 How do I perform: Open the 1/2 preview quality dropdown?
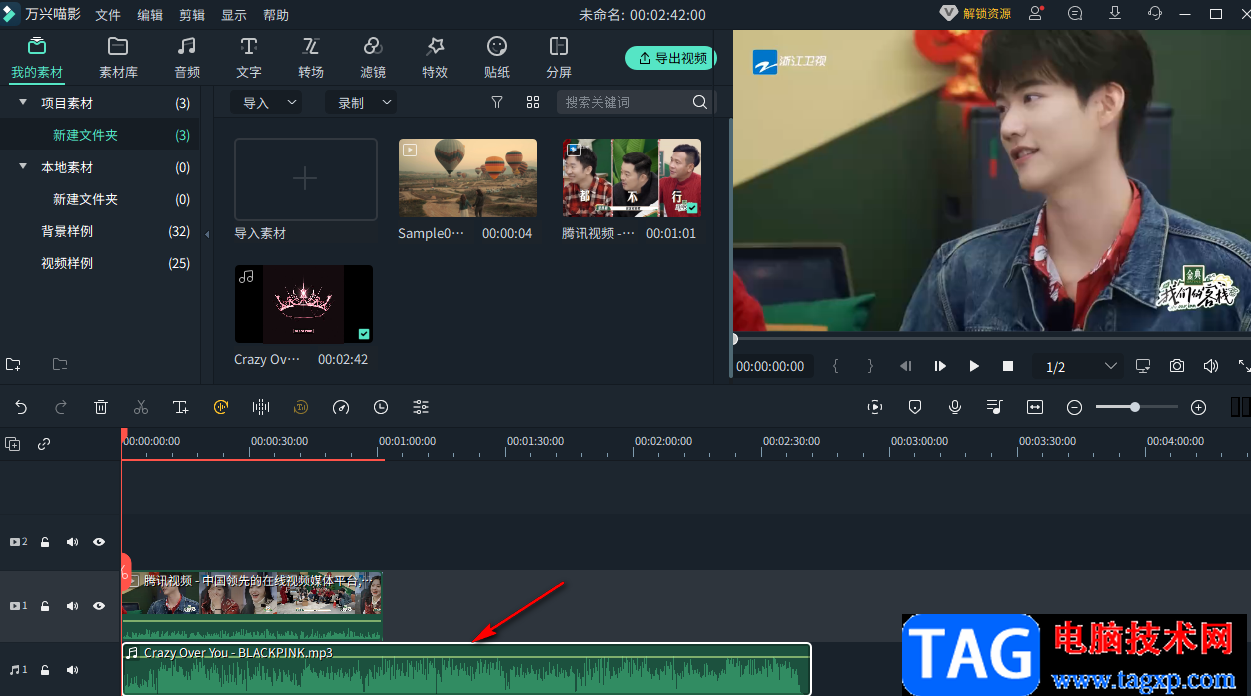tap(1080, 367)
